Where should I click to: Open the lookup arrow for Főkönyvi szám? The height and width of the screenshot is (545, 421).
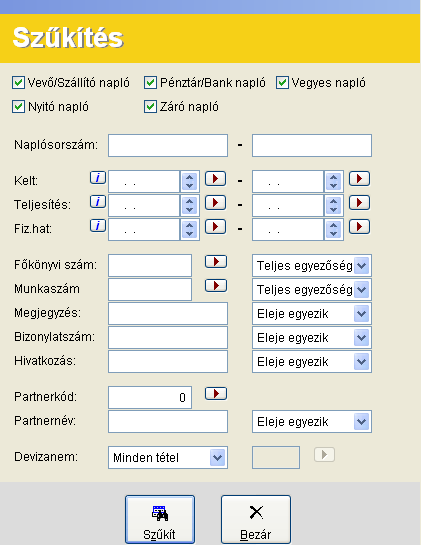tap(216, 261)
